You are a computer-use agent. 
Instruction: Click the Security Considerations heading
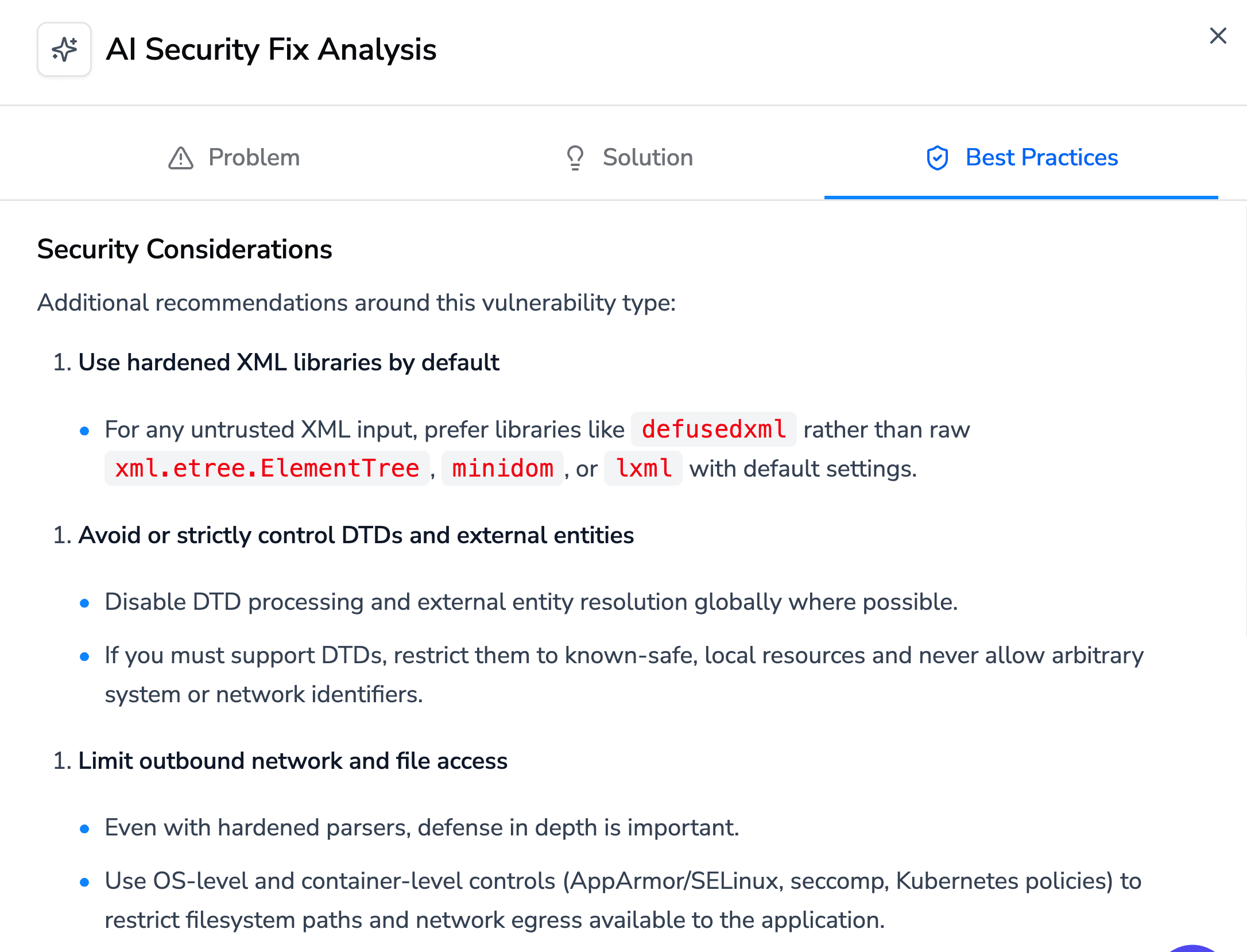tap(184, 249)
